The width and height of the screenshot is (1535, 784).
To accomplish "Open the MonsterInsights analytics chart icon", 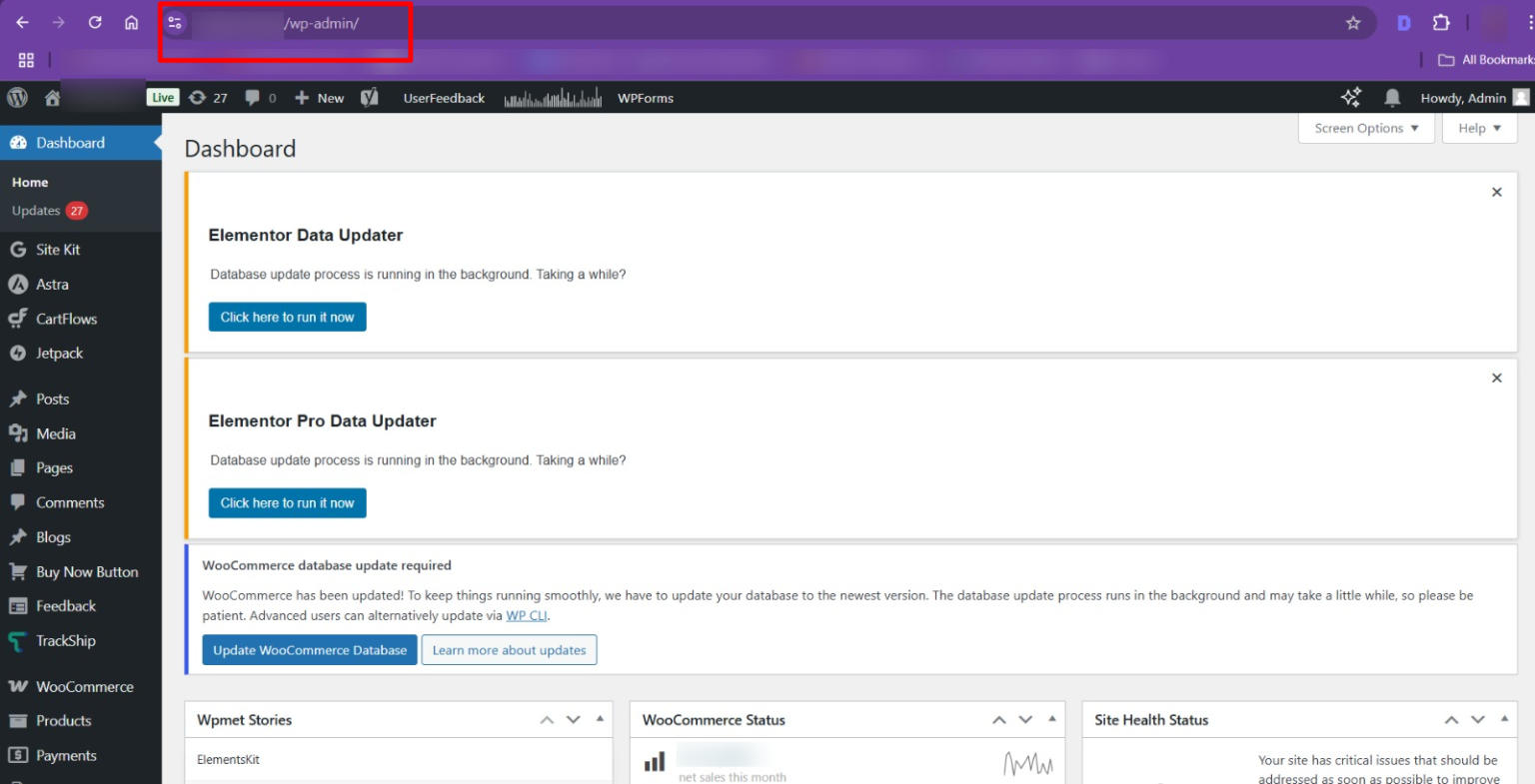I will pyautogui.click(x=553, y=97).
